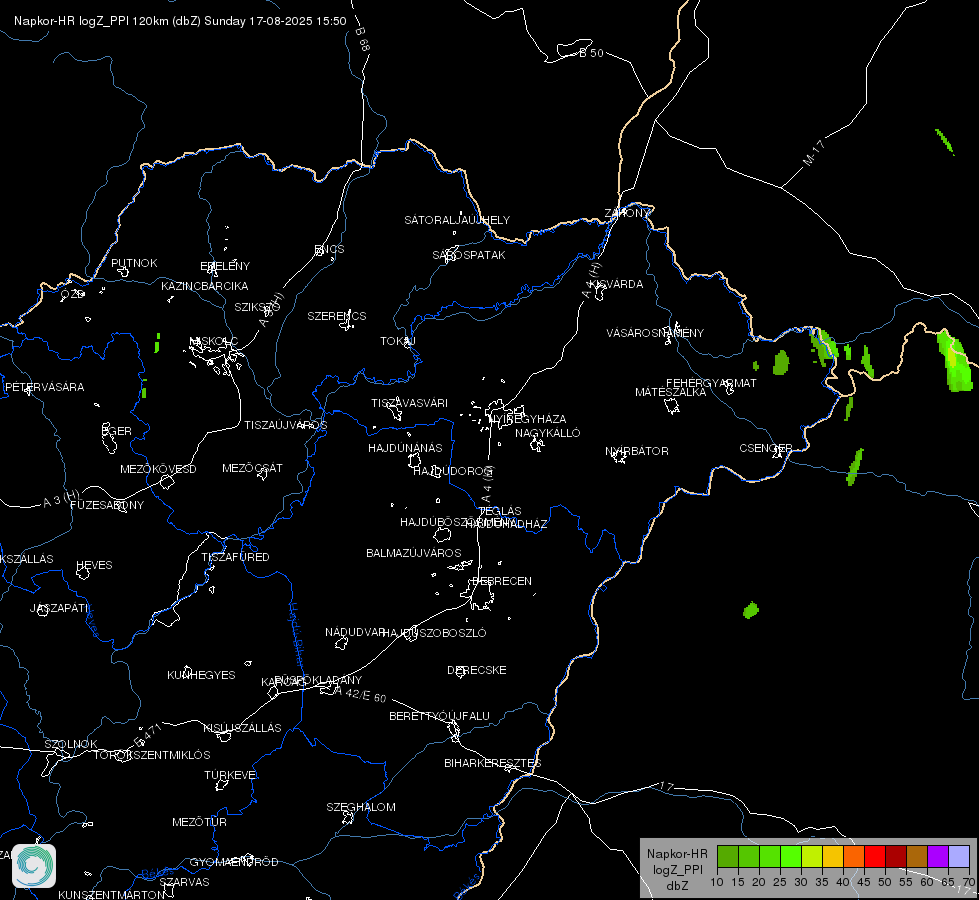Click the HAJDÚNÁNÁS town label

[x=405, y=448]
